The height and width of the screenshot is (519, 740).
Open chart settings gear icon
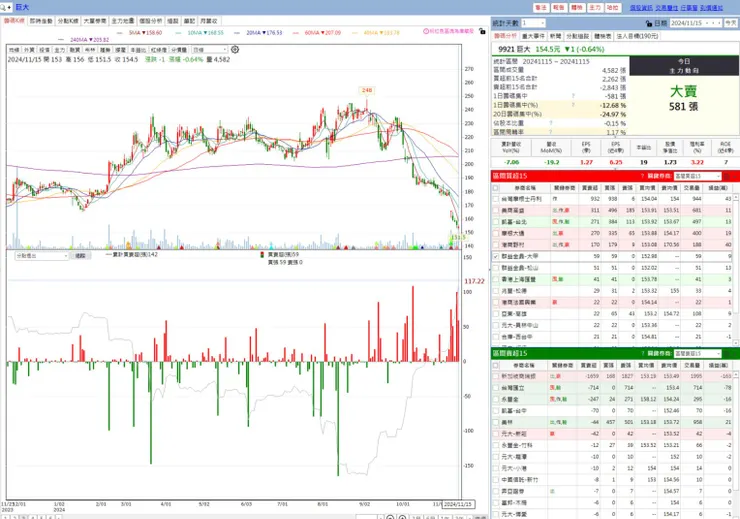tap(235, 50)
